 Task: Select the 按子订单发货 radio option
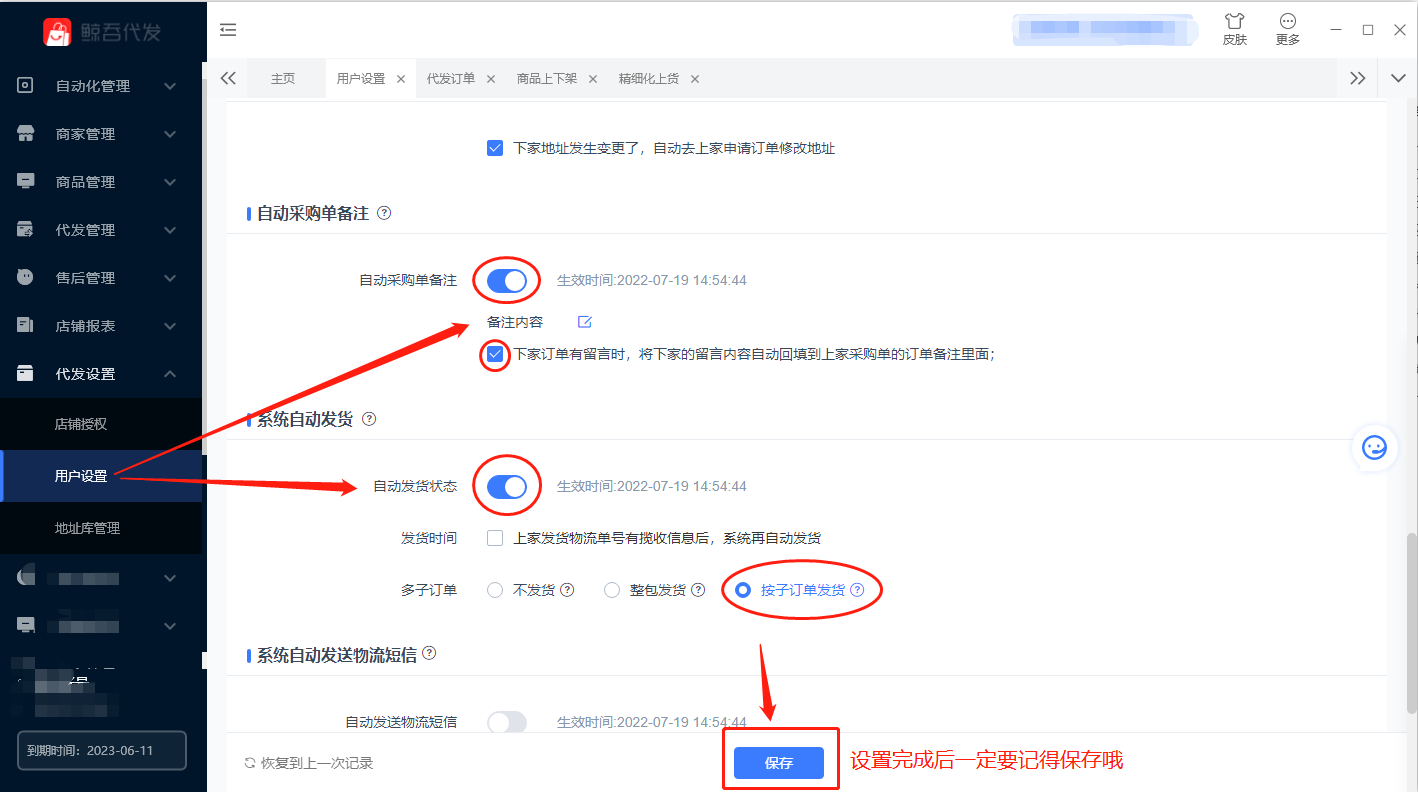743,590
